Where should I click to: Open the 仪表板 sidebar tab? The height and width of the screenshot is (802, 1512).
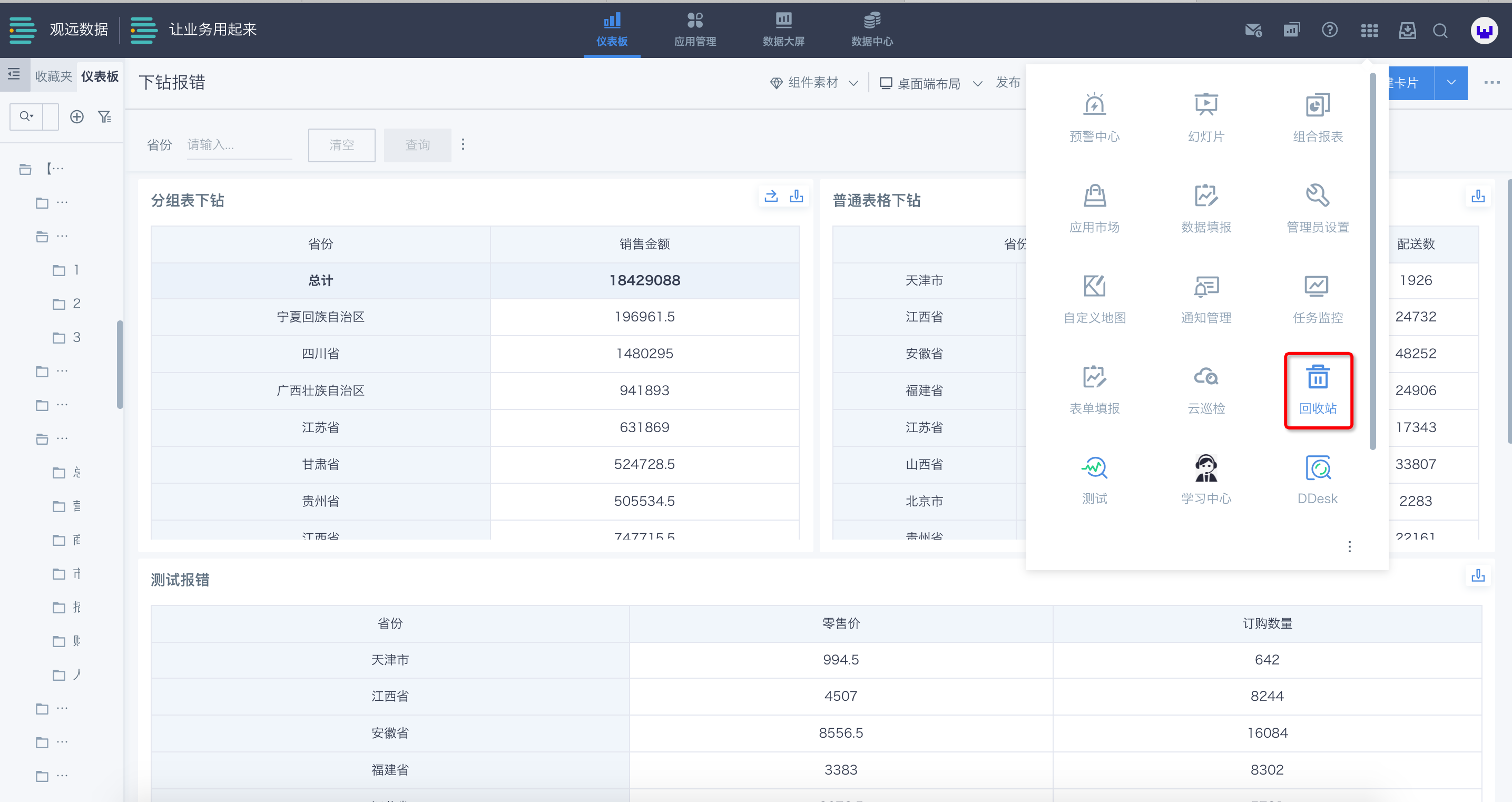pyautogui.click(x=100, y=76)
